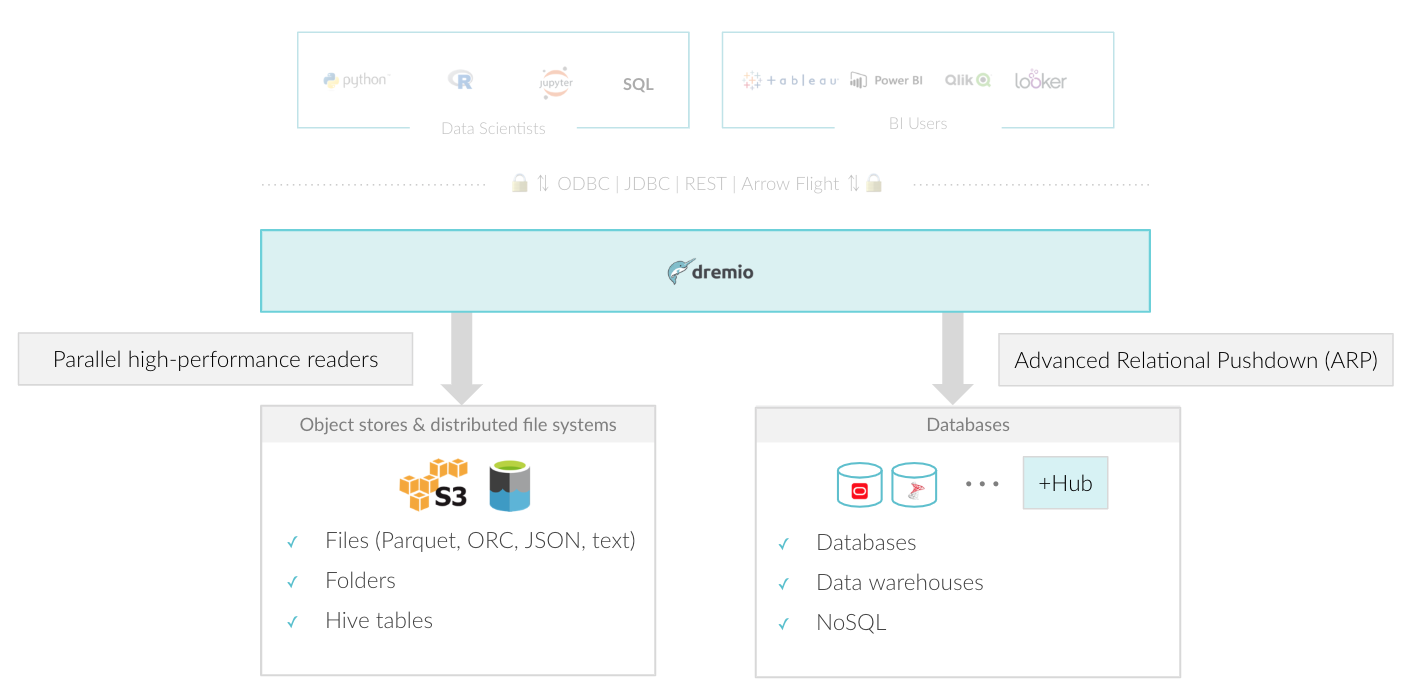Click the lock icon left of ODBC

(x=519, y=184)
